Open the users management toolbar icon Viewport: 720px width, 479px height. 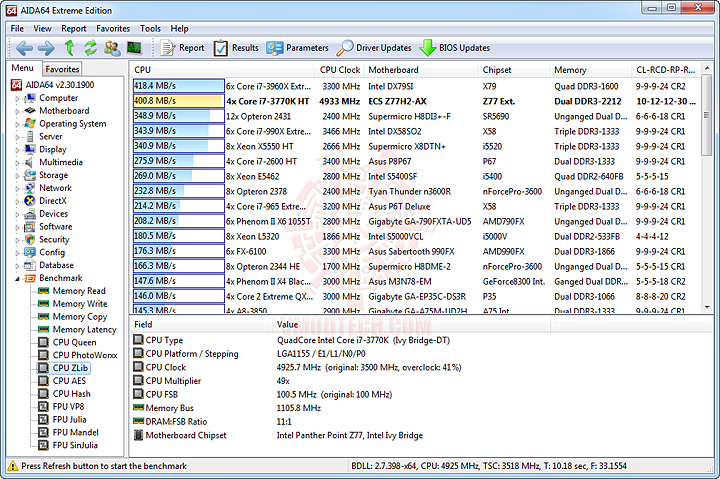(112, 48)
